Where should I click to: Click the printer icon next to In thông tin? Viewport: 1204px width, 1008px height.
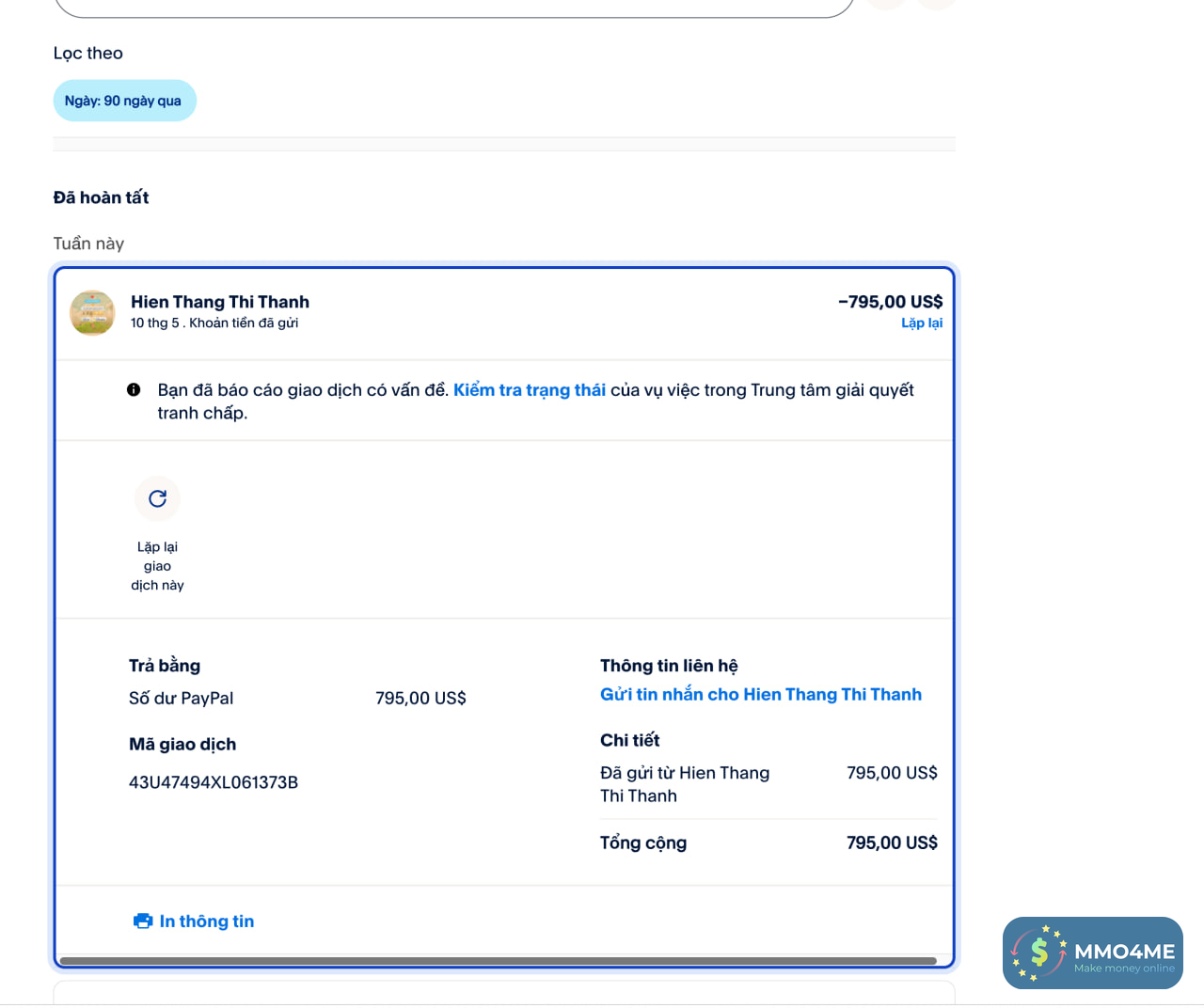143,921
